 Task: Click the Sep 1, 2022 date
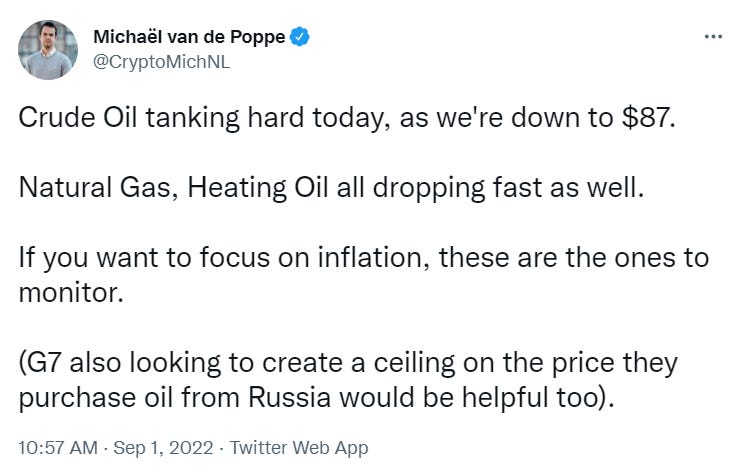(x=163, y=448)
